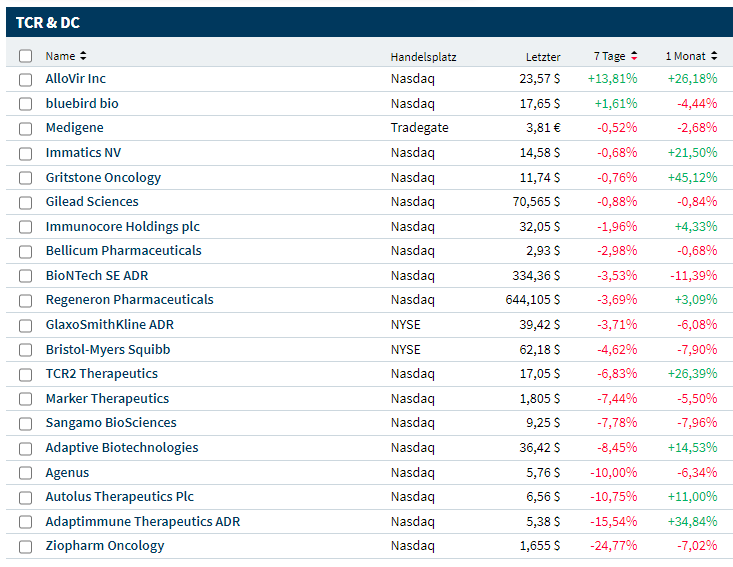Open Gilead Sciences stock page
733x567 pixels.
(92, 201)
